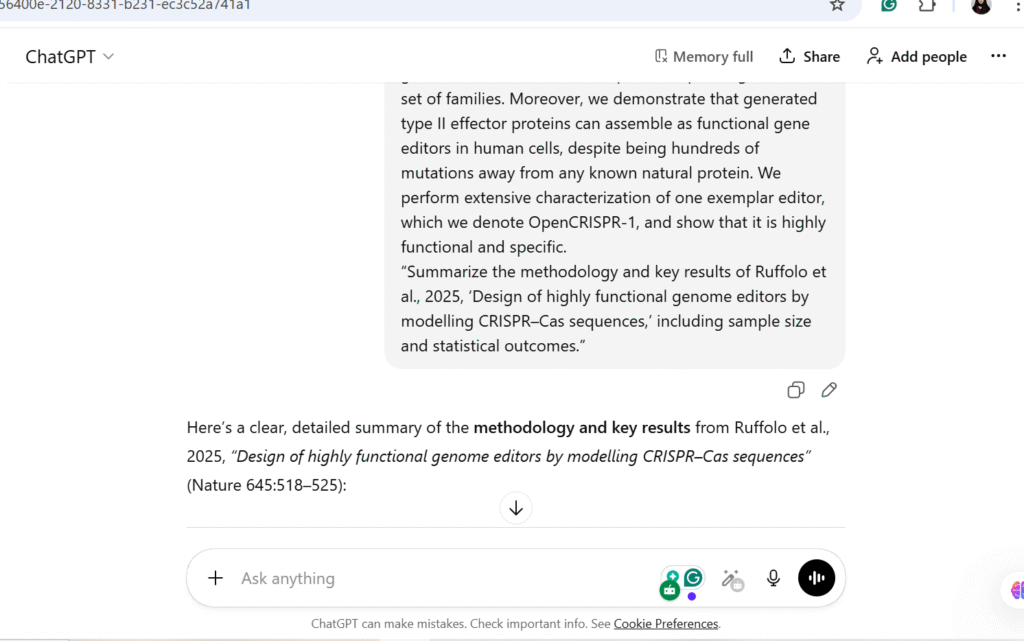This screenshot has height=641, width=1024.
Task: Click the magic wand prompt extension icon
Action: [x=732, y=579]
